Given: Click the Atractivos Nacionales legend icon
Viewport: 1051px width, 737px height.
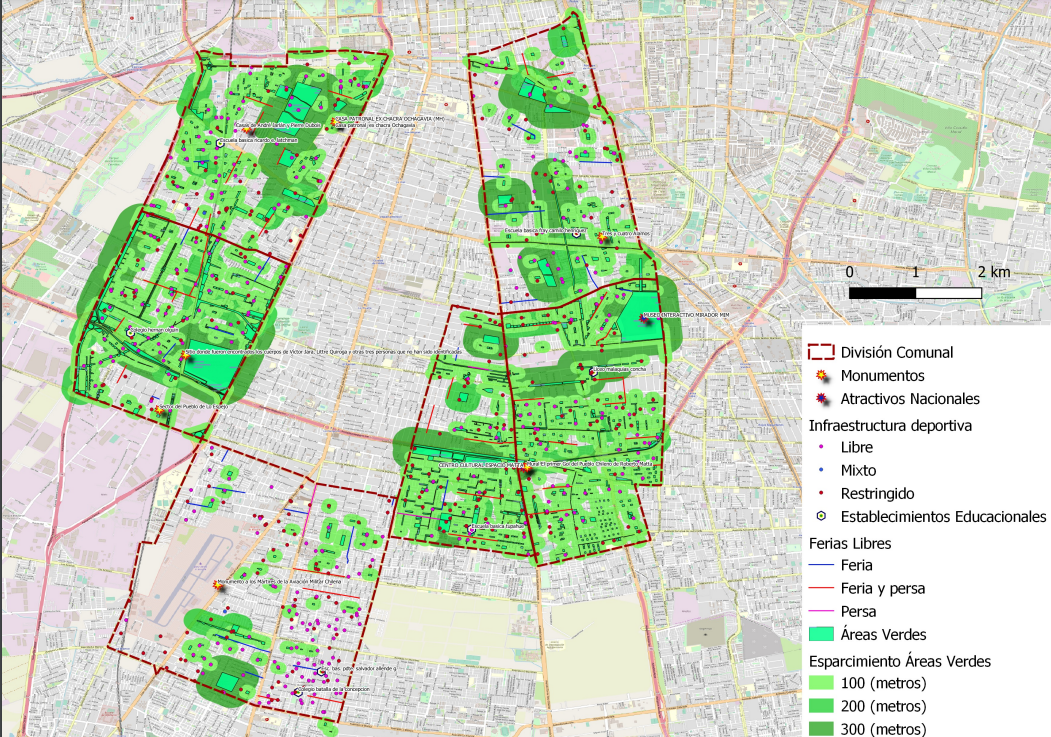Looking at the screenshot, I should coord(822,398).
